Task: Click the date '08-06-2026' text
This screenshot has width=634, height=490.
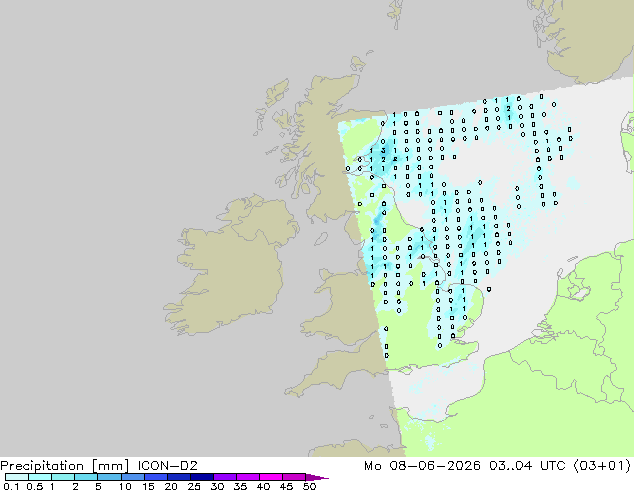Action: (435, 466)
